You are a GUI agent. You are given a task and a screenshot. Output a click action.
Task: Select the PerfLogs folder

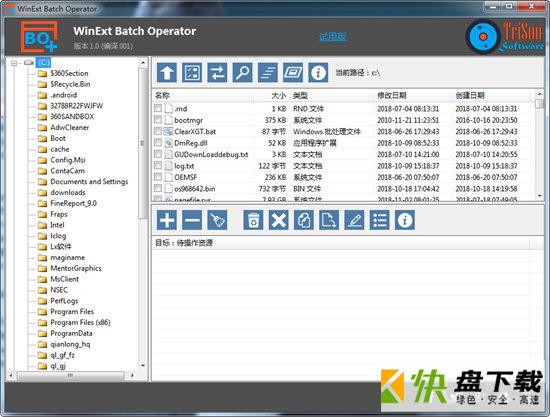pos(64,301)
